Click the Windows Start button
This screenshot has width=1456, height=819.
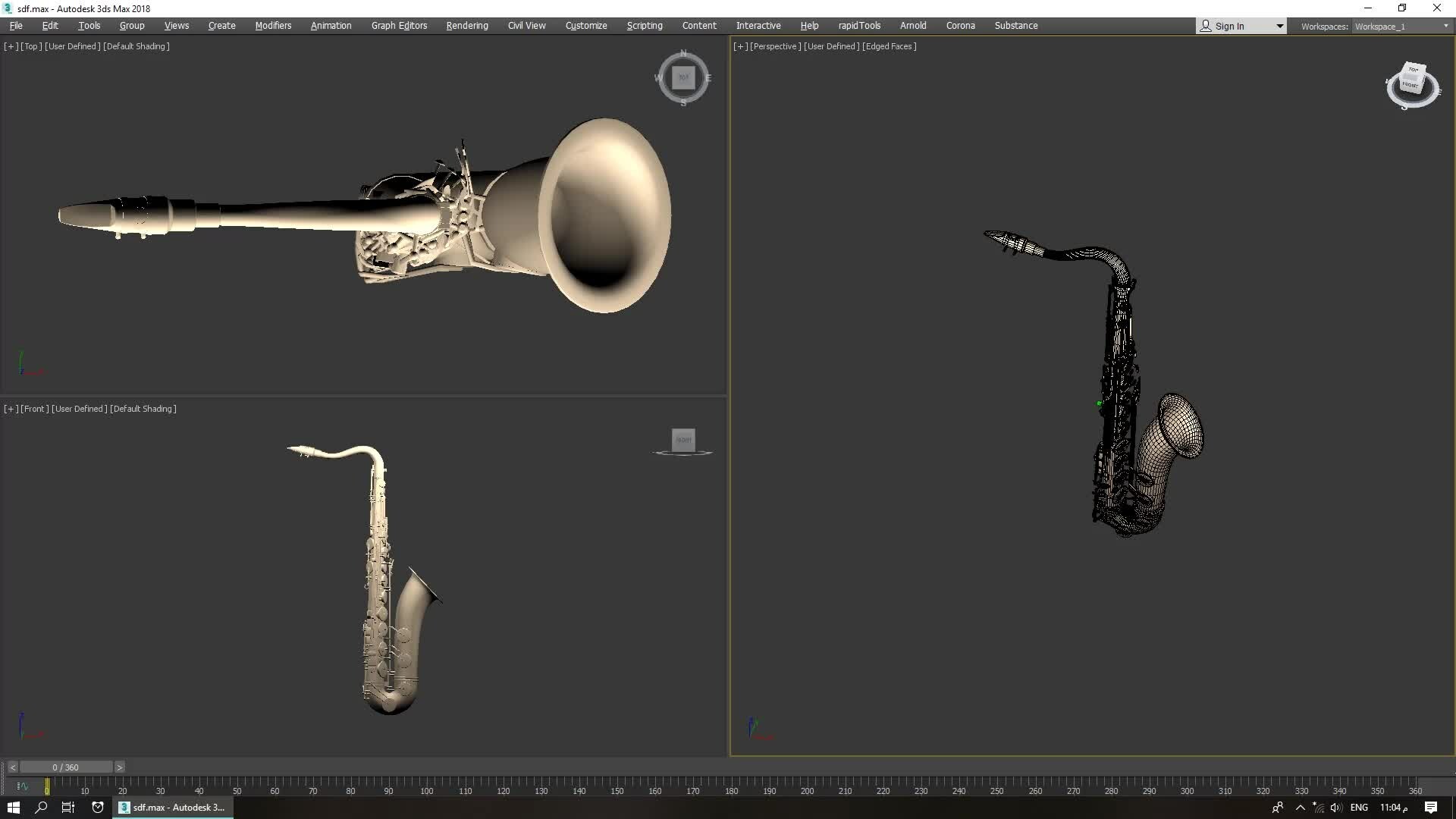[x=14, y=807]
